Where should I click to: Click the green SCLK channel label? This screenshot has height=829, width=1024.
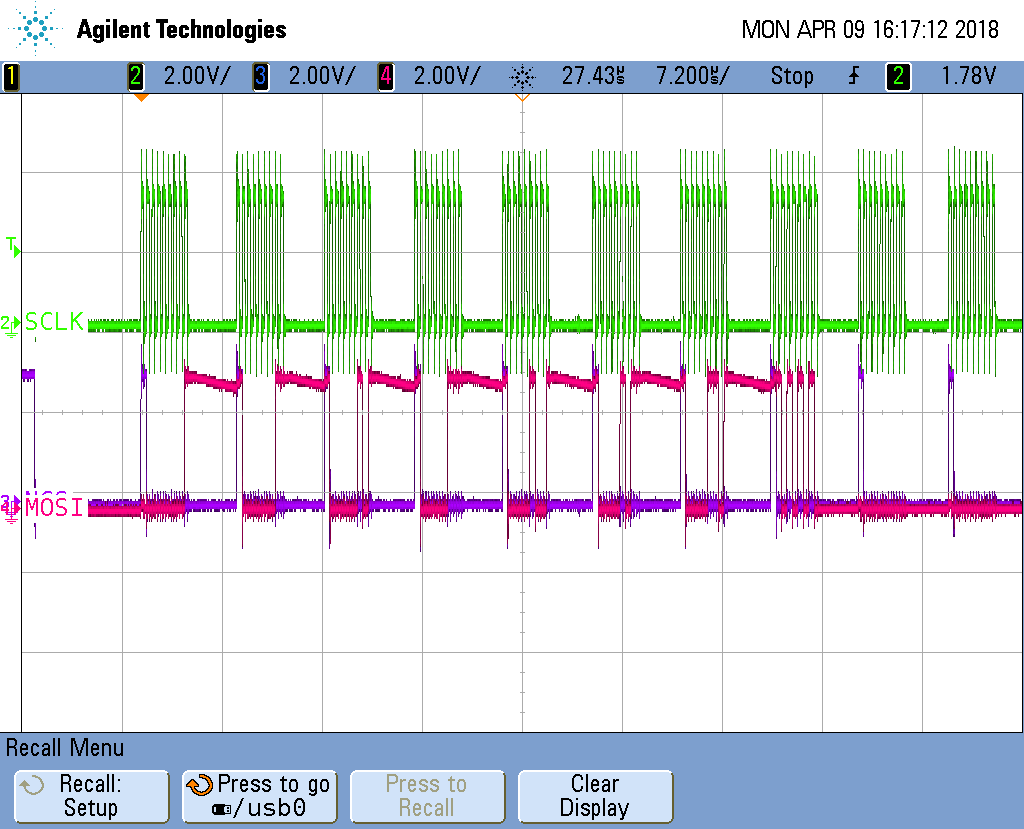click(x=54, y=321)
